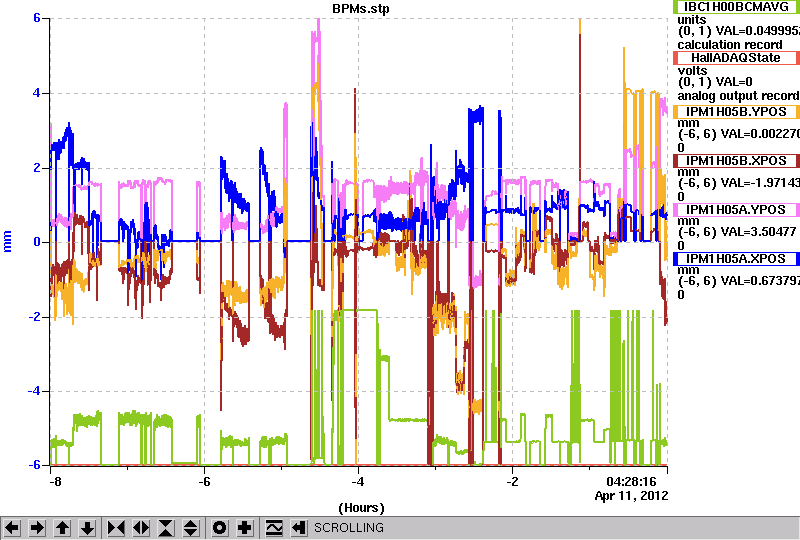Zoom out horizontally with the outward-triangles icon
The image size is (800, 540).
(x=141, y=528)
